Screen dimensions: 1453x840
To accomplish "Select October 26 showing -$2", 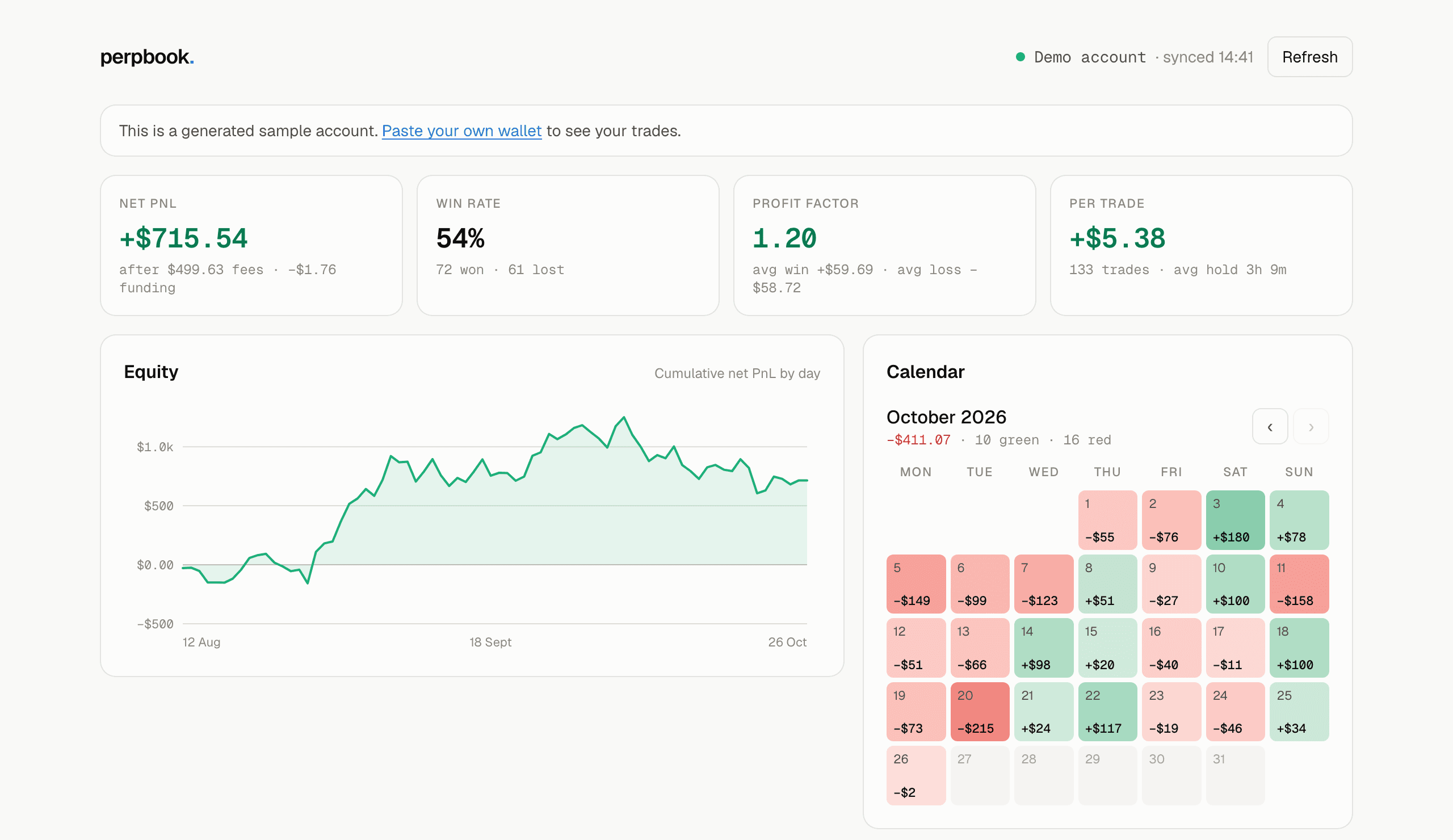I will pyautogui.click(x=916, y=775).
